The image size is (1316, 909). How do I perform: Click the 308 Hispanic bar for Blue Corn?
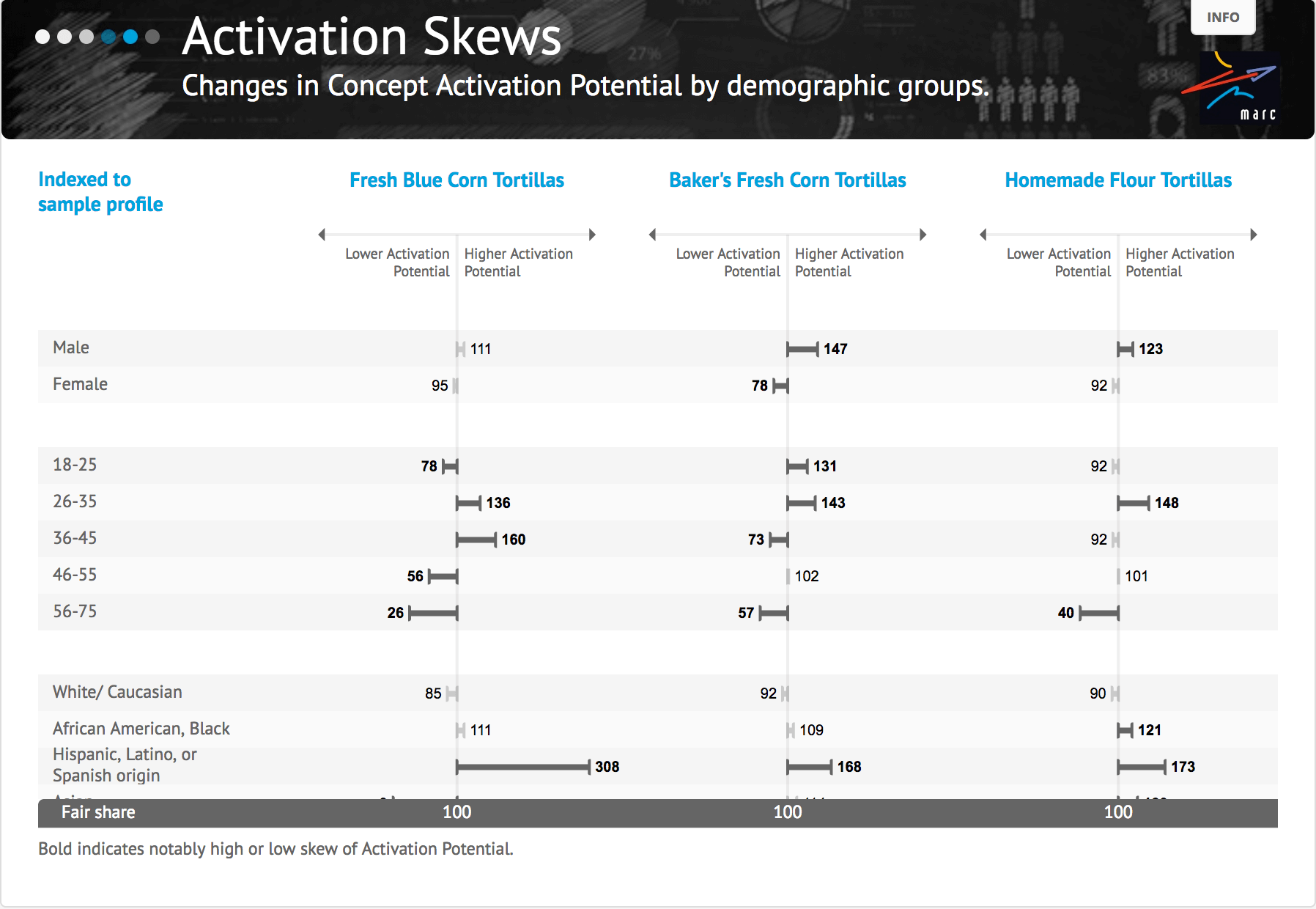click(523, 767)
